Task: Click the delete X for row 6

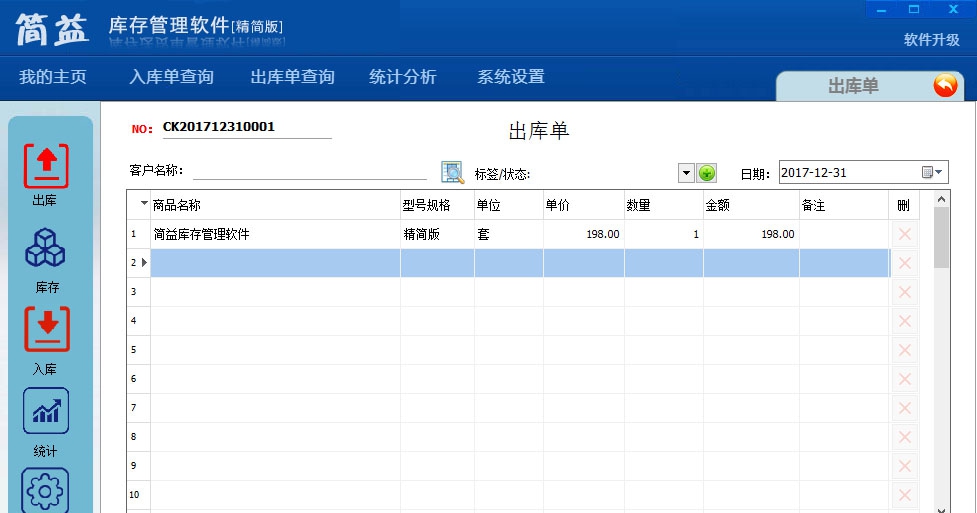Action: point(905,379)
